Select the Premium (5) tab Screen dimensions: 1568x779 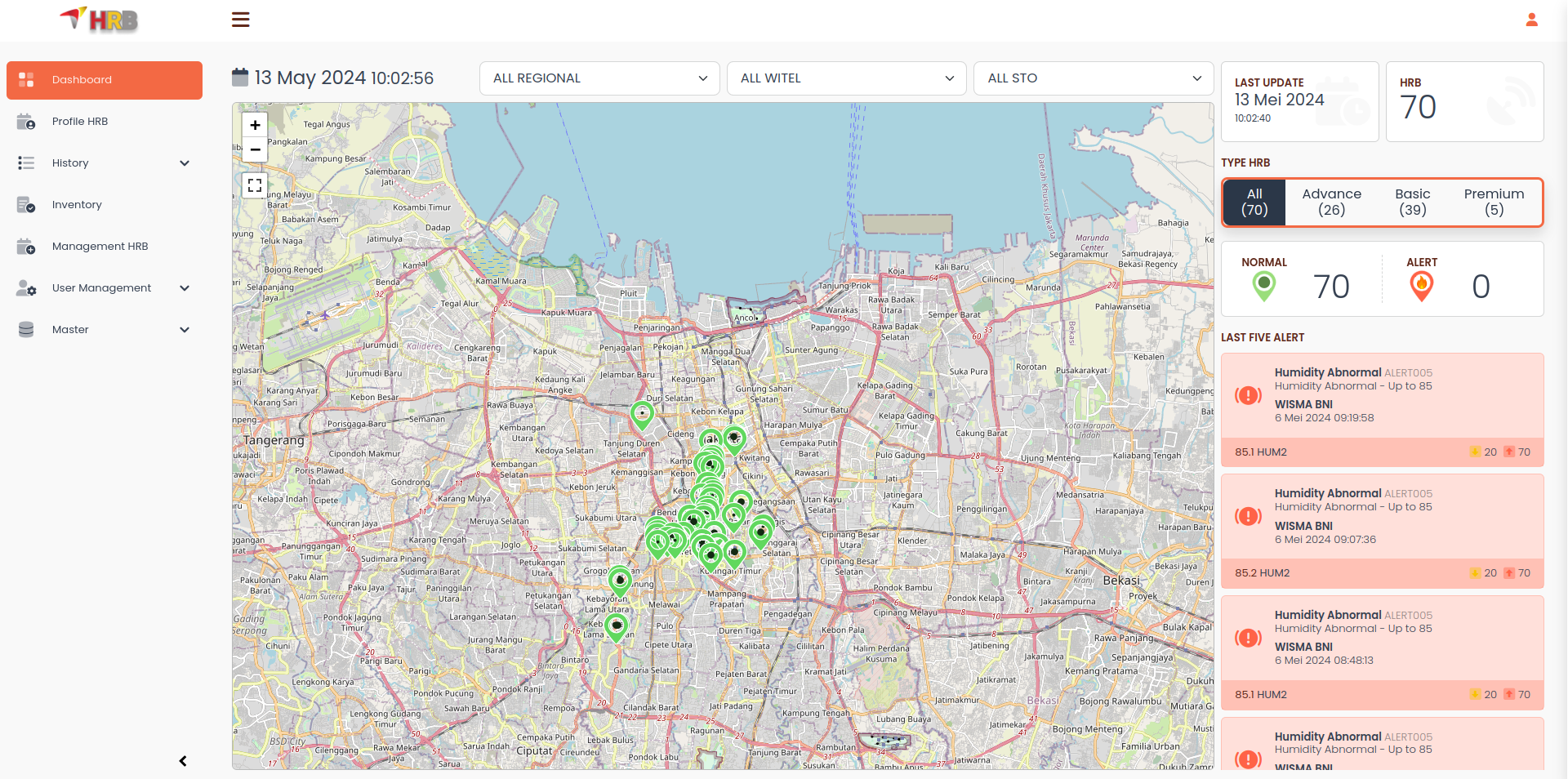click(x=1494, y=202)
